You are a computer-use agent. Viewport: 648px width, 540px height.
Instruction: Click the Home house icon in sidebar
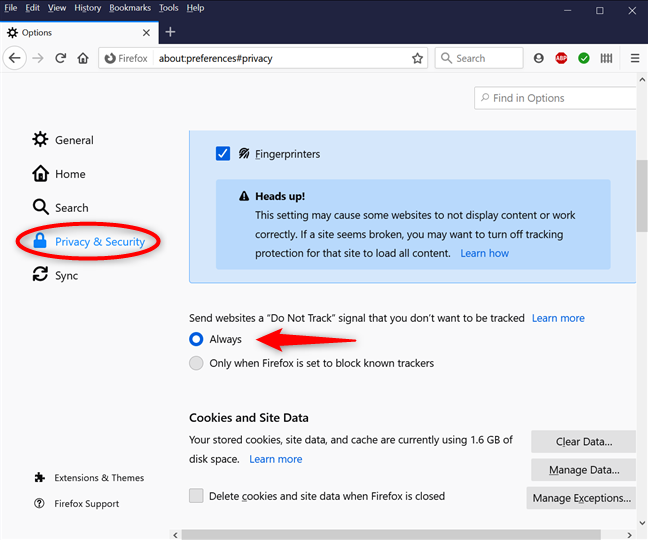click(40, 174)
